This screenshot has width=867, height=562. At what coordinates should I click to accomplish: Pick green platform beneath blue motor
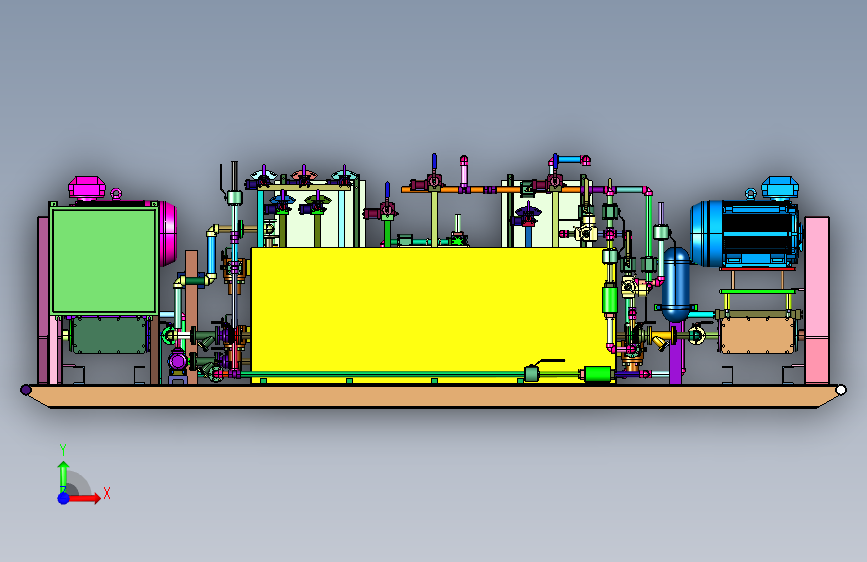coord(758,290)
